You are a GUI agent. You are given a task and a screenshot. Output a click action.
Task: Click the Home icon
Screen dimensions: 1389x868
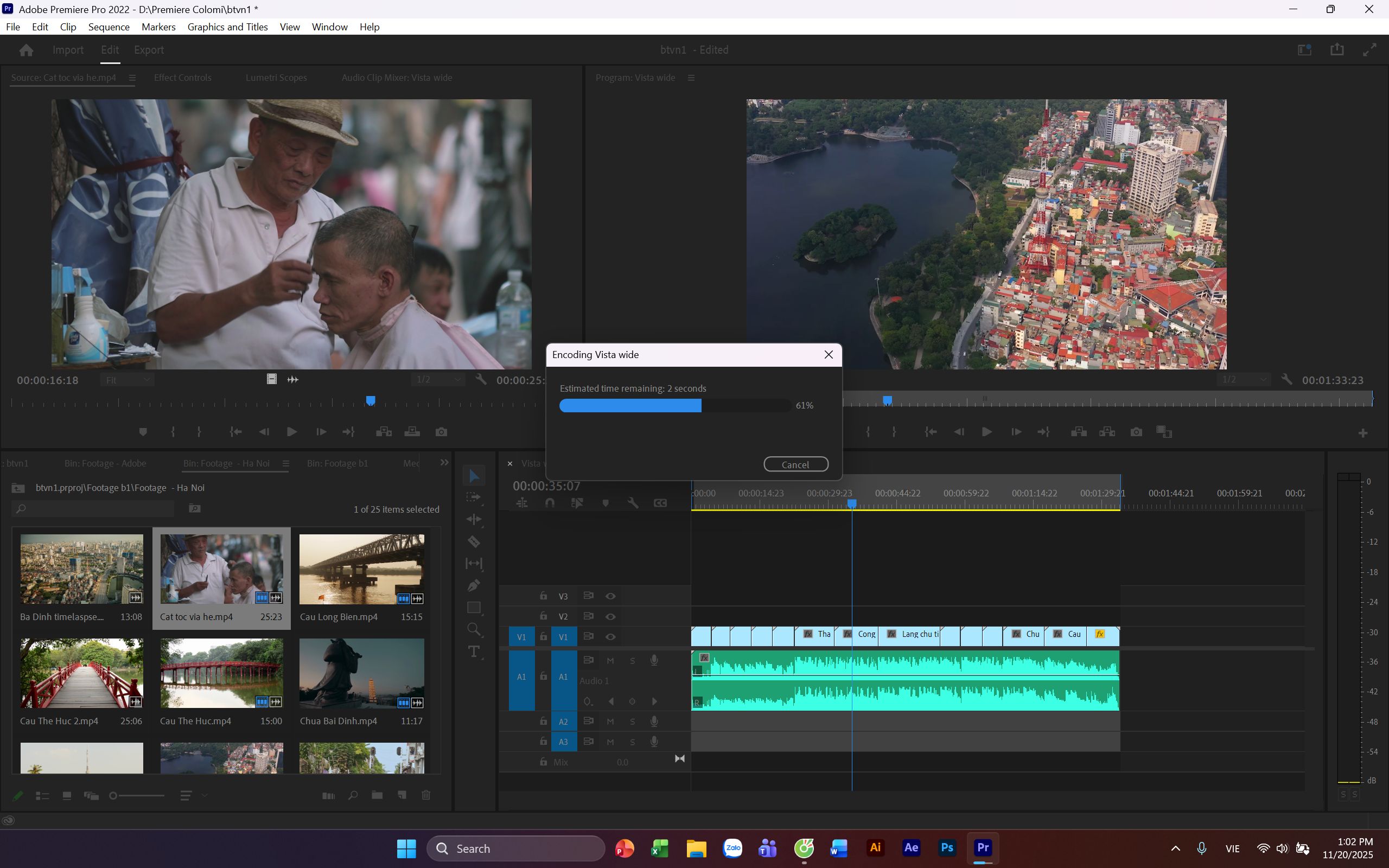26,50
